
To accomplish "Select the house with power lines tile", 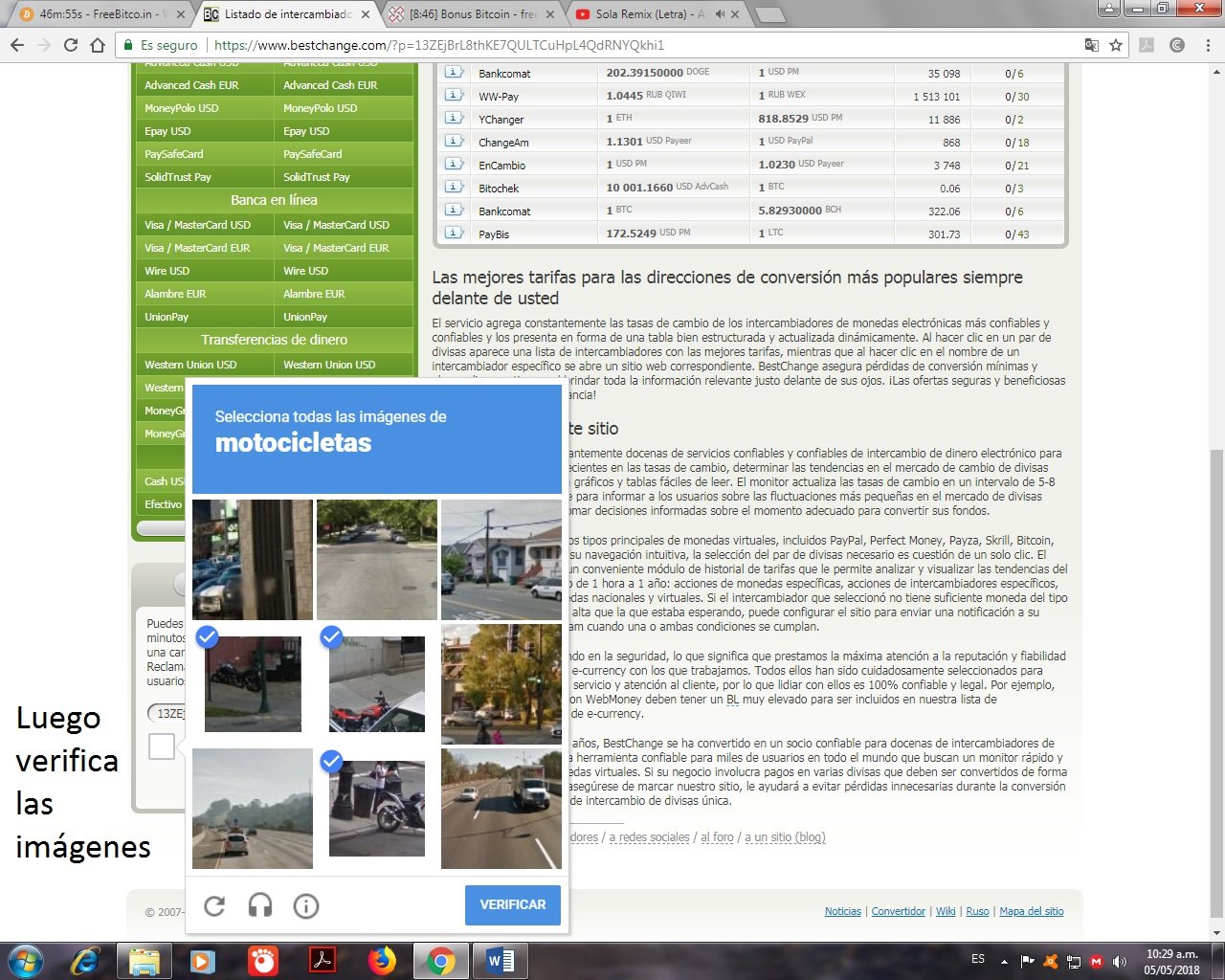I will pos(501,560).
